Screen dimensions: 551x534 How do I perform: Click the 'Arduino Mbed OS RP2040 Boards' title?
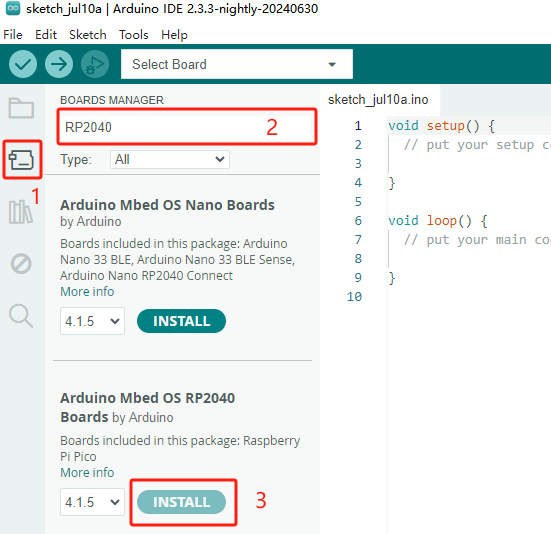tap(148, 408)
